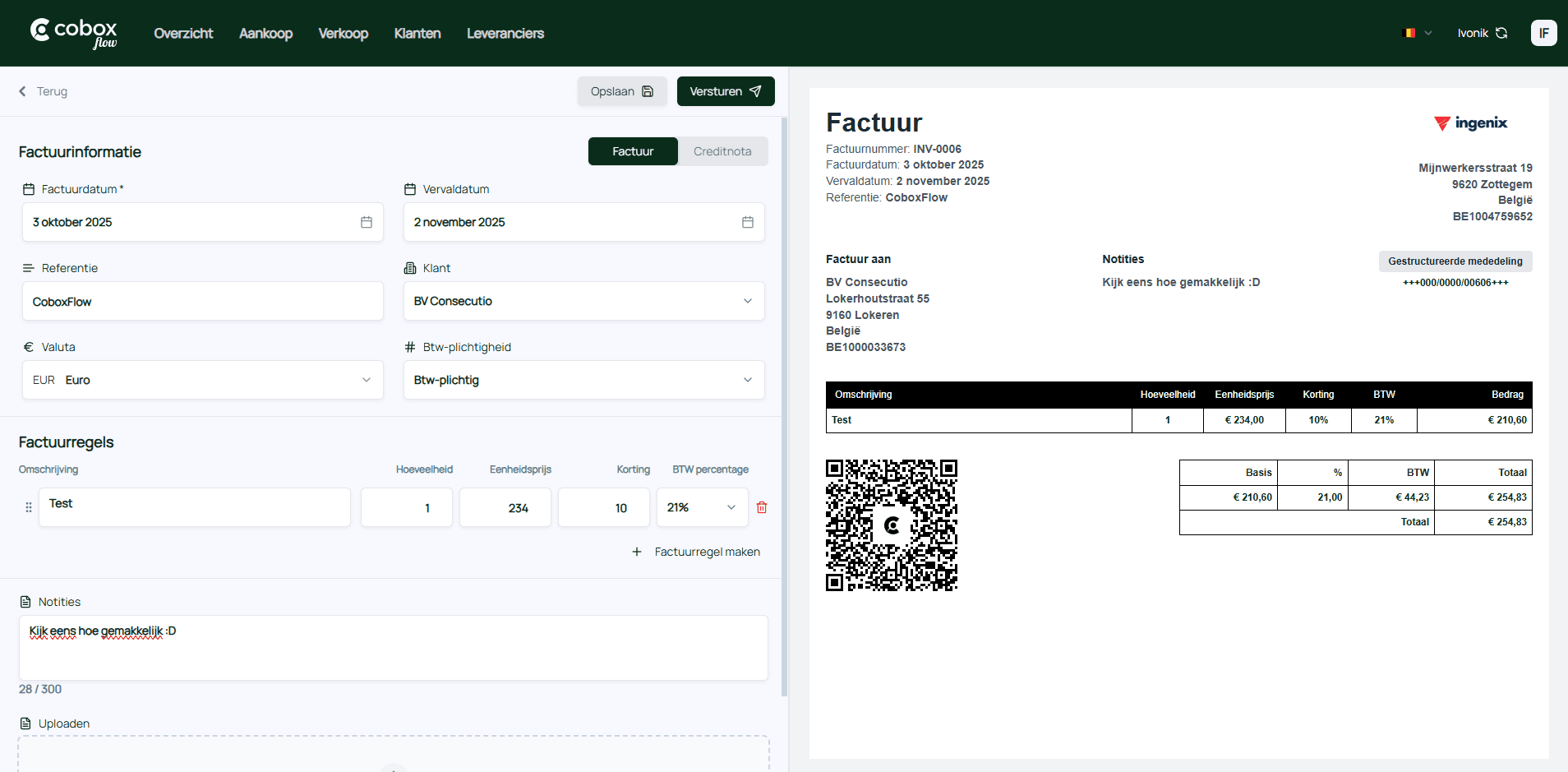The height and width of the screenshot is (772, 1568).
Task: Click the IF user avatar
Action: tap(1543, 33)
